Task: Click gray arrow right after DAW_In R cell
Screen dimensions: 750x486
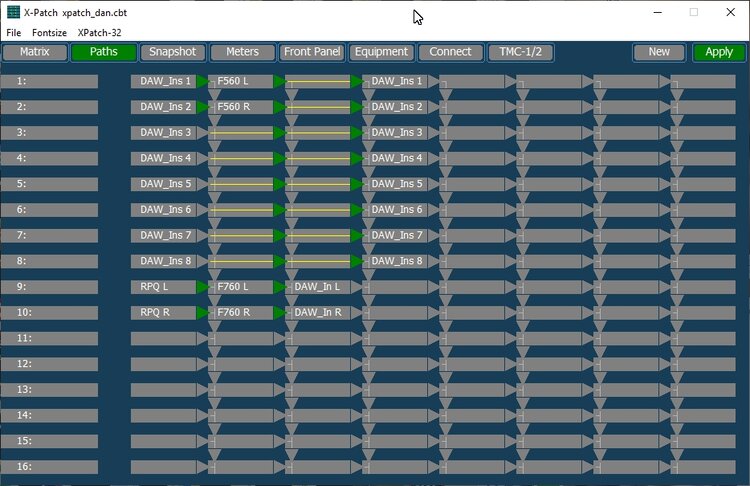Action: tap(356, 313)
